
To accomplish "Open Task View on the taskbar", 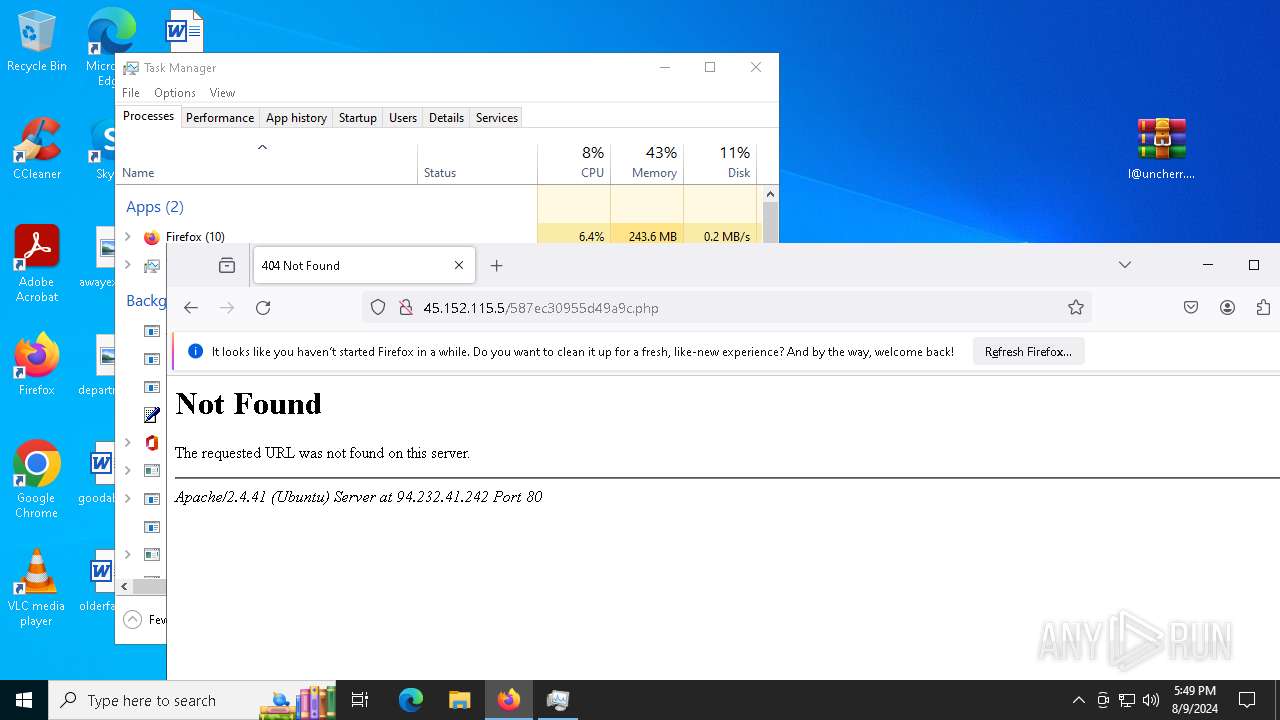I will (x=360, y=700).
